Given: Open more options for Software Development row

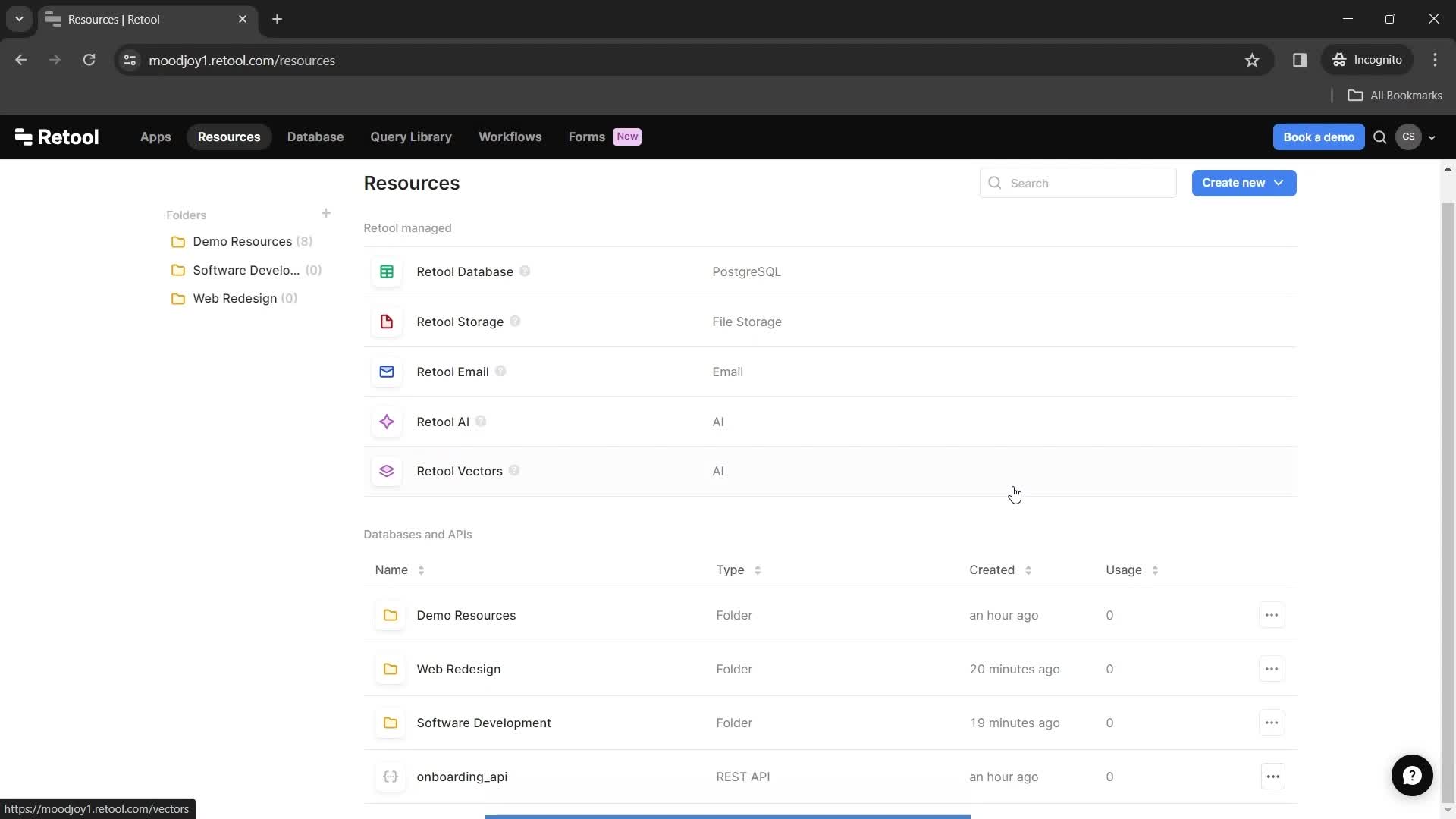Looking at the screenshot, I should pyautogui.click(x=1272, y=723).
